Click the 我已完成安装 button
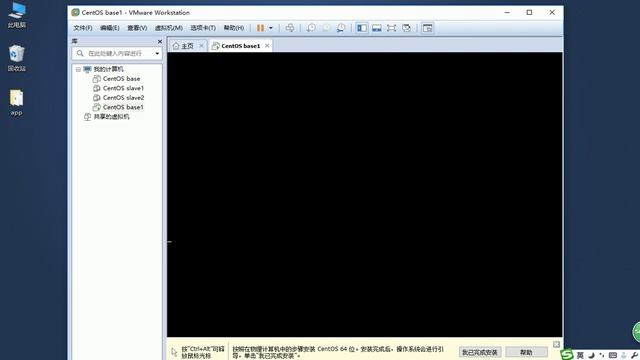This screenshot has height=360, width=640. tap(480, 352)
